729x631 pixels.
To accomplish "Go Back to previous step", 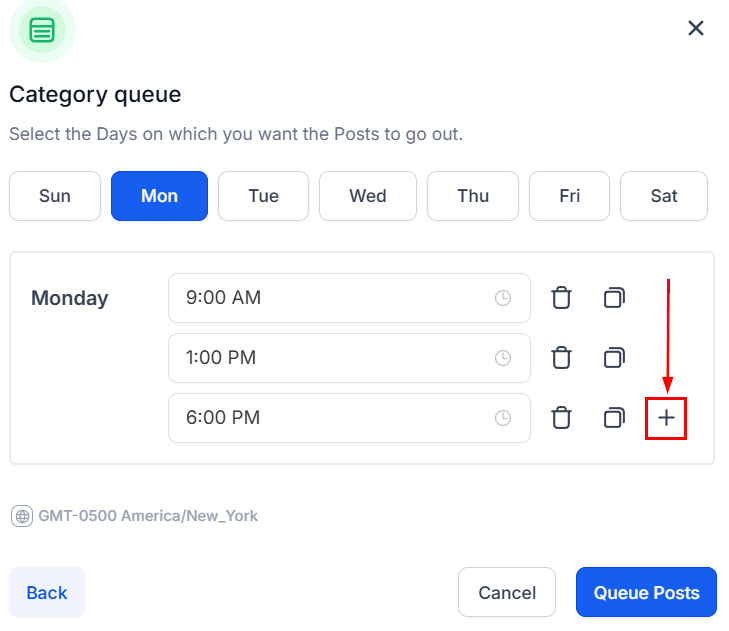I will (x=47, y=592).
